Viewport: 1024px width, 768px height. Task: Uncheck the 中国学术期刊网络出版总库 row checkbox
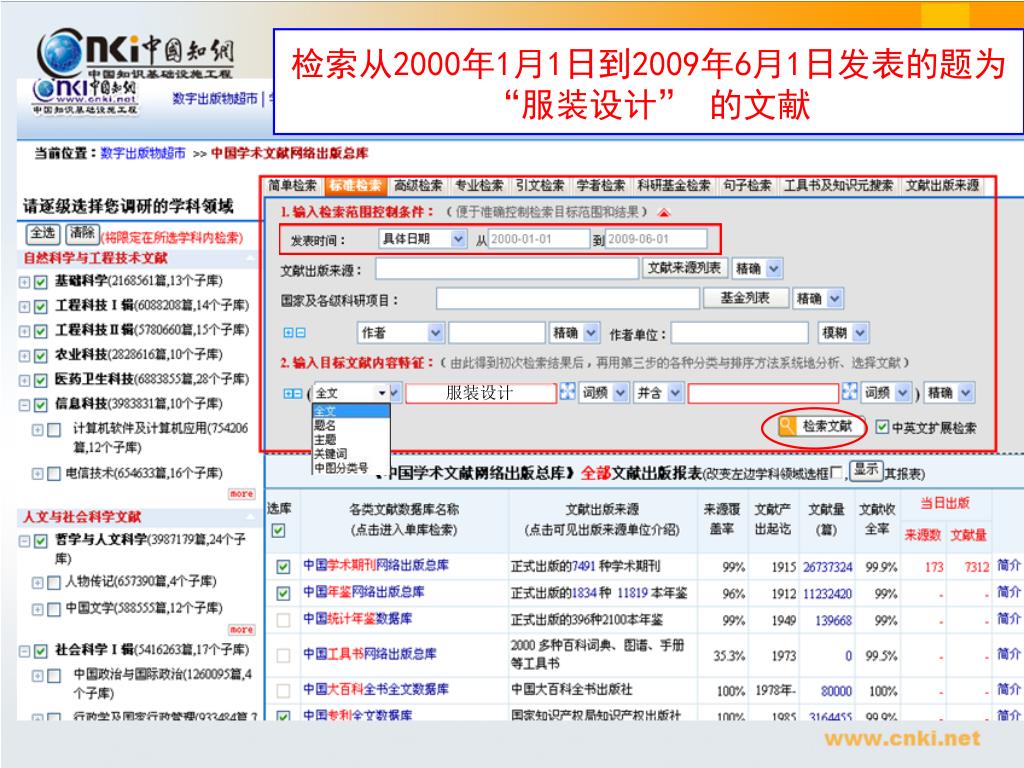283,567
